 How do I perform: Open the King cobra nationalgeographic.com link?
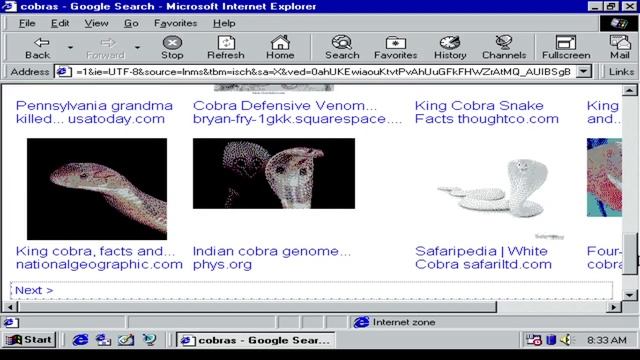click(x=99, y=258)
